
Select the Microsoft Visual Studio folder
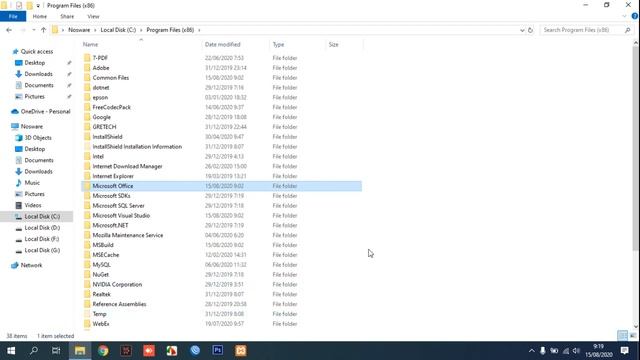(221, 216)
